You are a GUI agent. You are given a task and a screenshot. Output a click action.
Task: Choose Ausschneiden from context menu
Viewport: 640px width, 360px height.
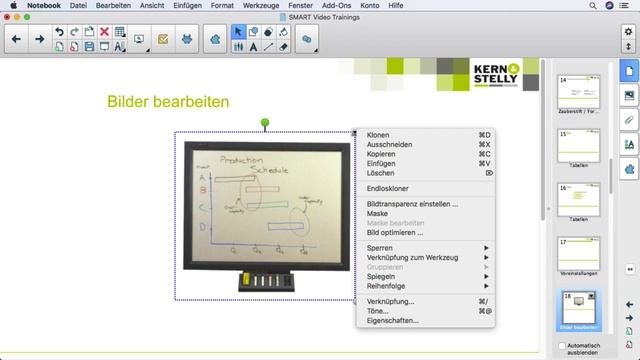pyautogui.click(x=425, y=144)
